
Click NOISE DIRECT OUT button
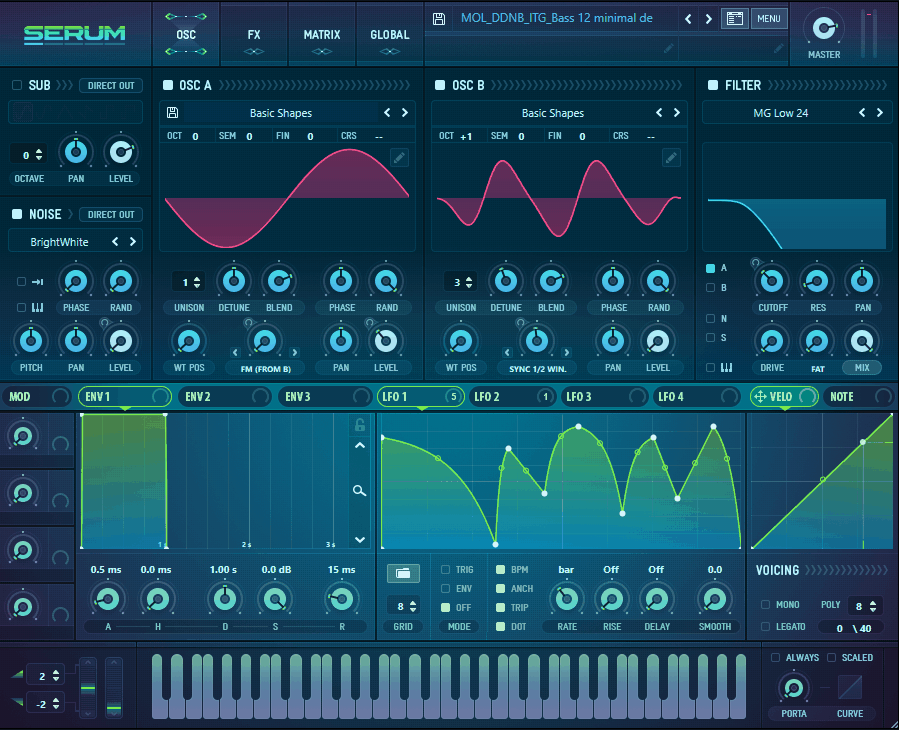pos(111,214)
